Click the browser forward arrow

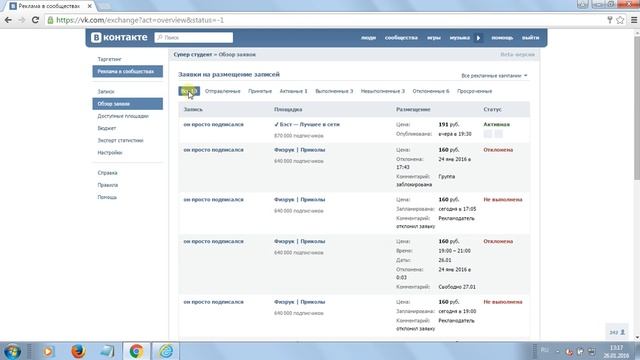22,20
